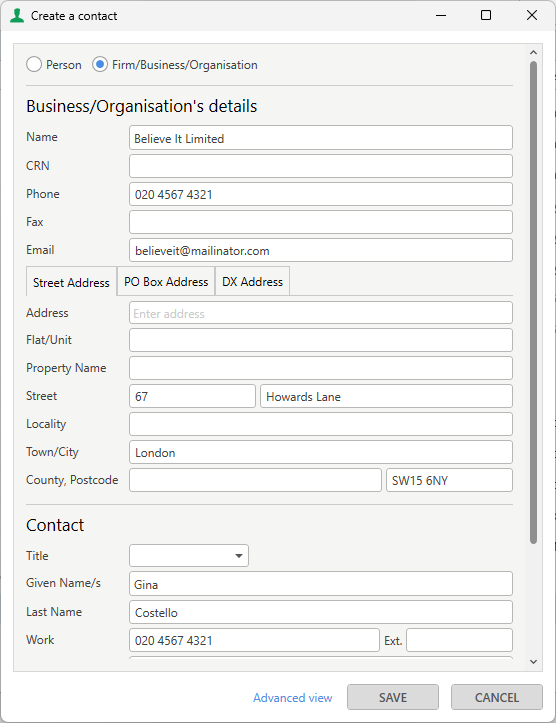This screenshot has width=556, height=723.
Task: Focus the Enter address search field
Action: pyautogui.click(x=321, y=313)
